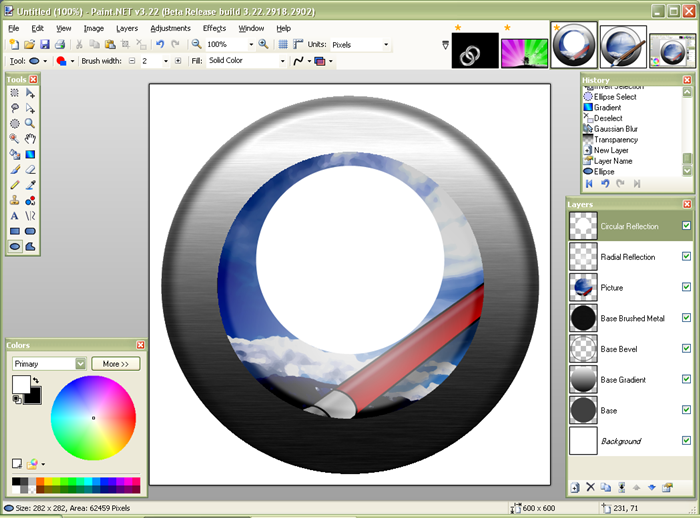
Task: Hide the Circular Reflection layer
Action: 686,226
